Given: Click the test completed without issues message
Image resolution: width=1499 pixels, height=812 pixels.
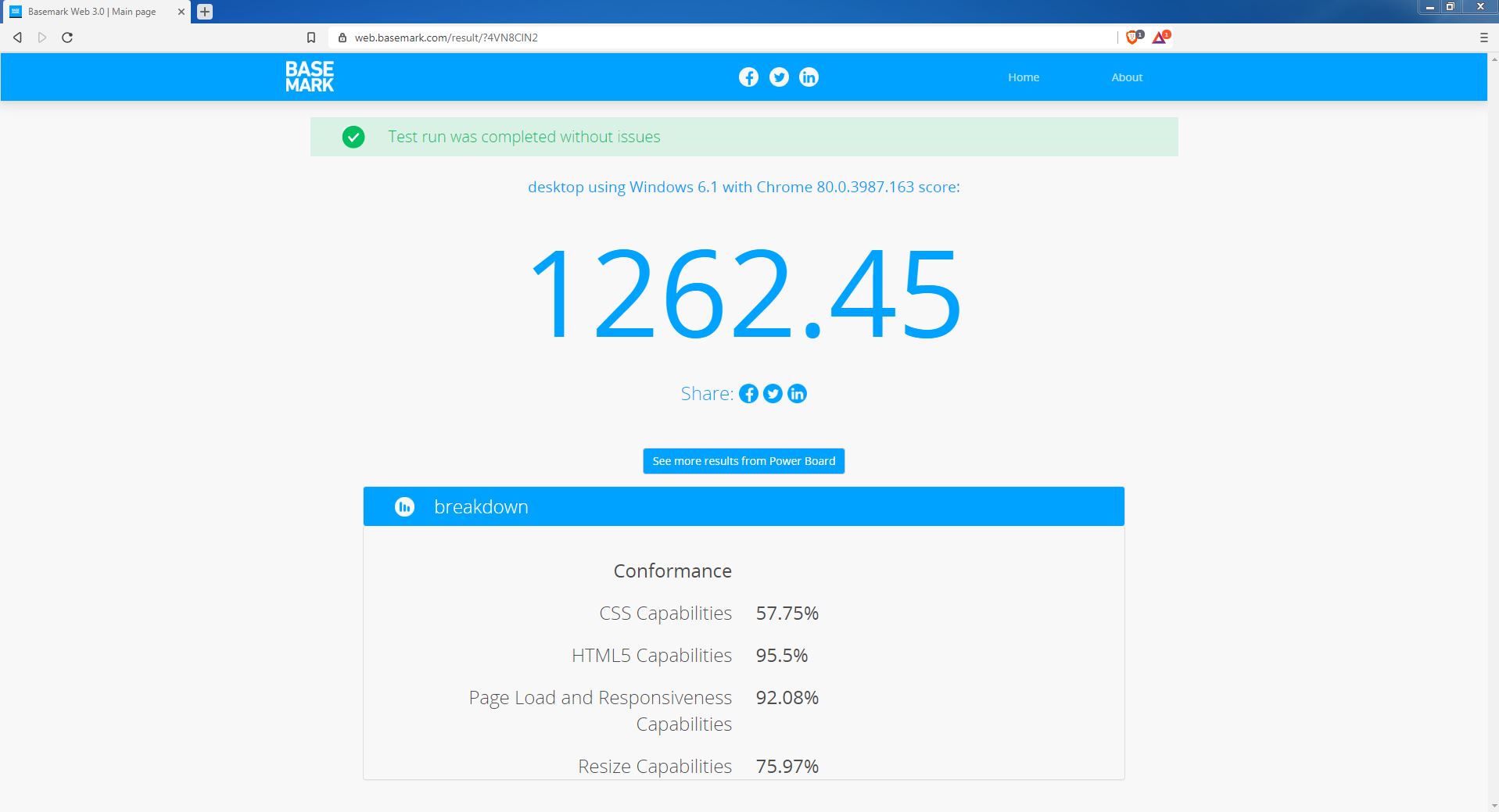Looking at the screenshot, I should (524, 137).
